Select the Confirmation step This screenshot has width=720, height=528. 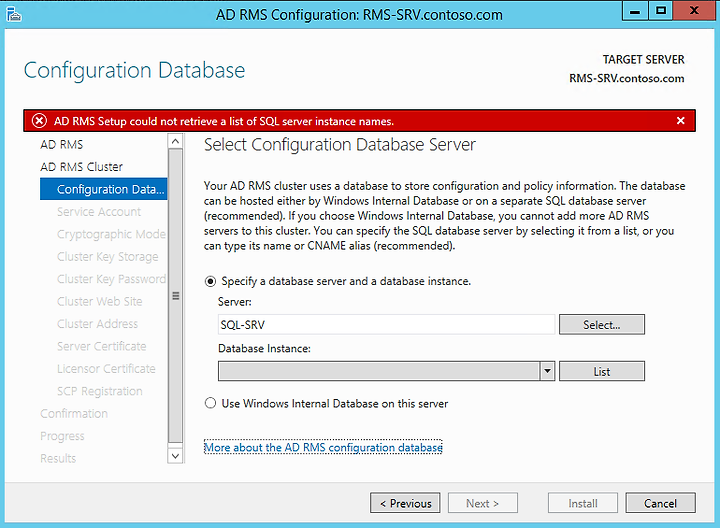coord(74,414)
